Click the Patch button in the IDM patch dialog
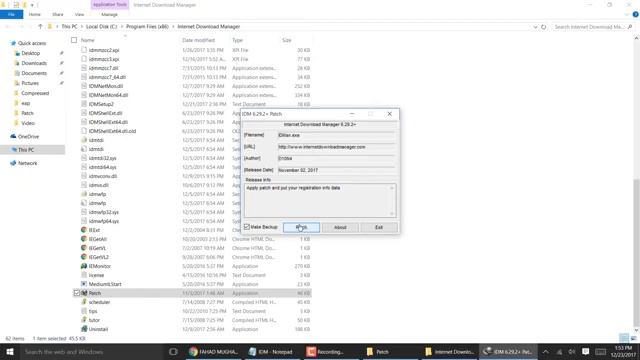 (301, 227)
